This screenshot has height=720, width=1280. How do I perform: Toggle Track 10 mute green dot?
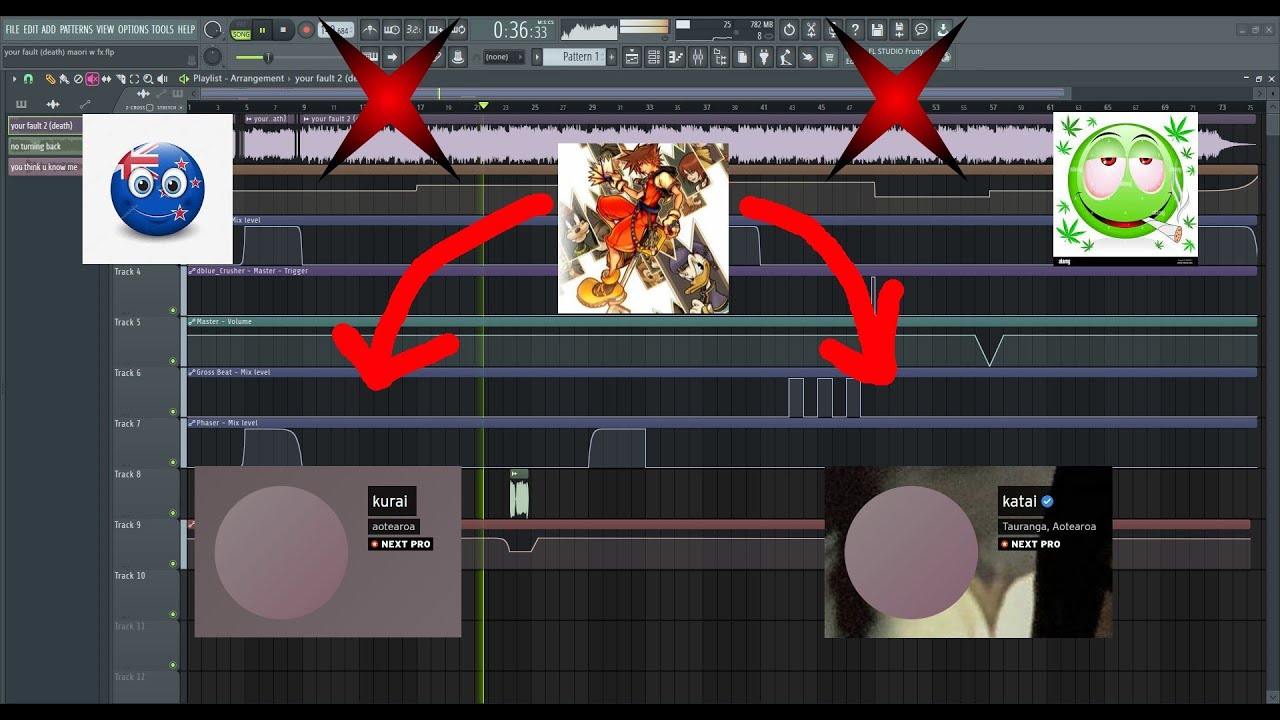(x=172, y=614)
